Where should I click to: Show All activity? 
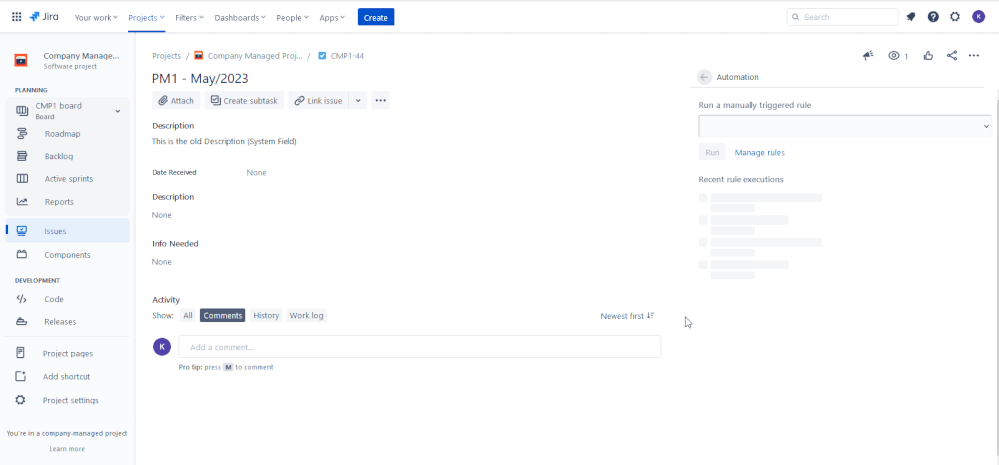pyautogui.click(x=187, y=315)
